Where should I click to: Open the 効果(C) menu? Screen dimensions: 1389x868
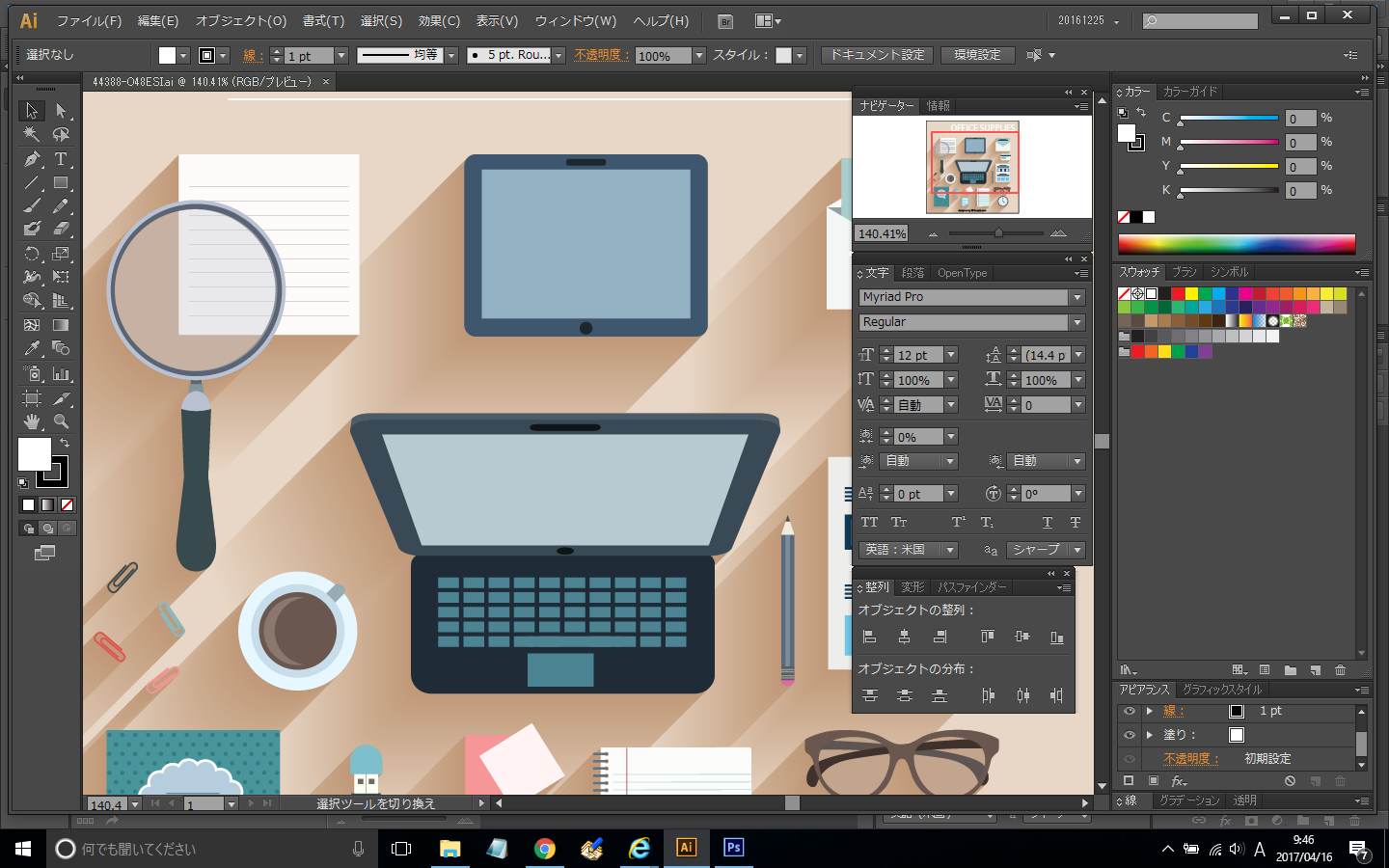[439, 20]
